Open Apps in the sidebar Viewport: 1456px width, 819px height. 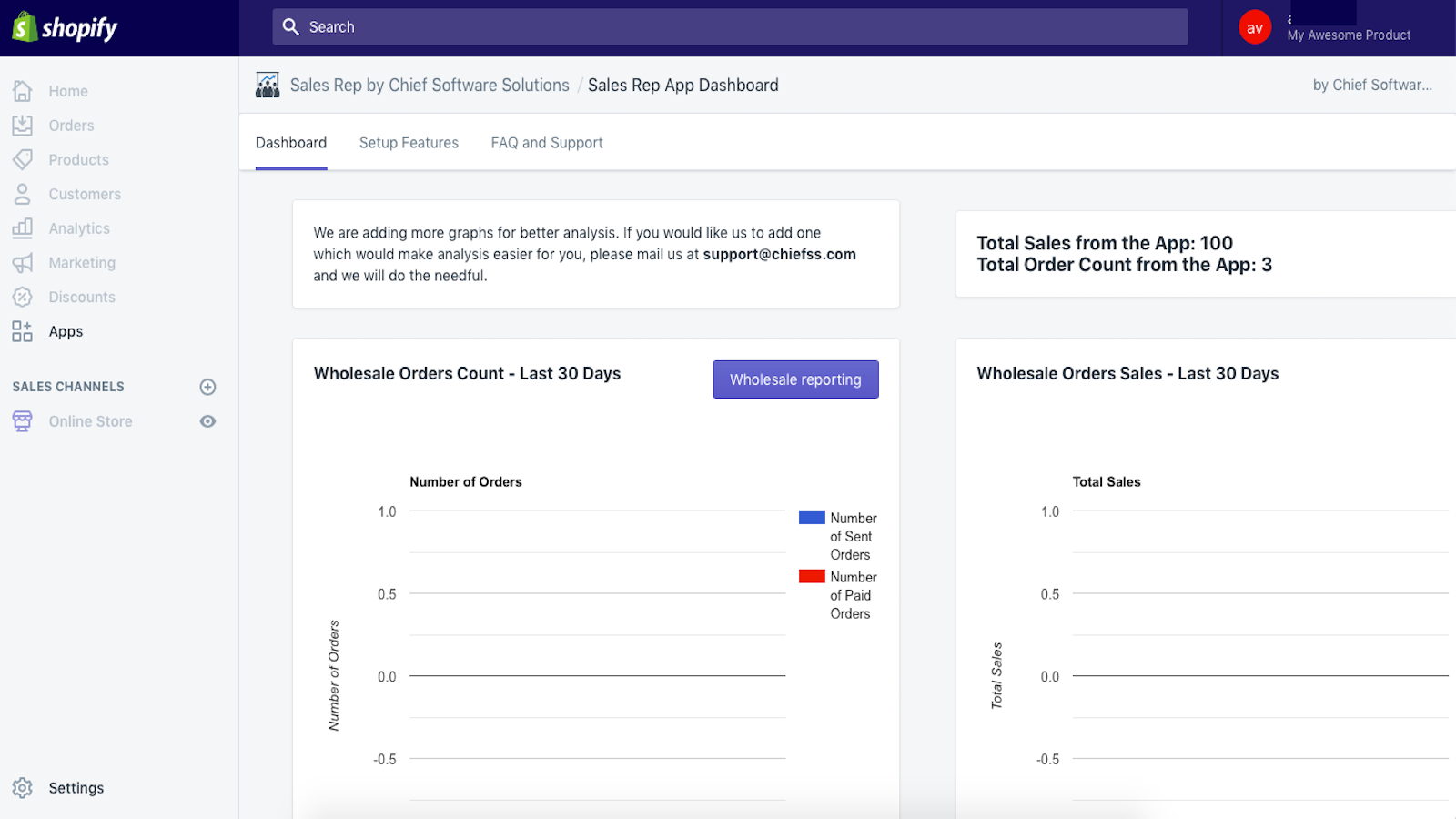[66, 331]
